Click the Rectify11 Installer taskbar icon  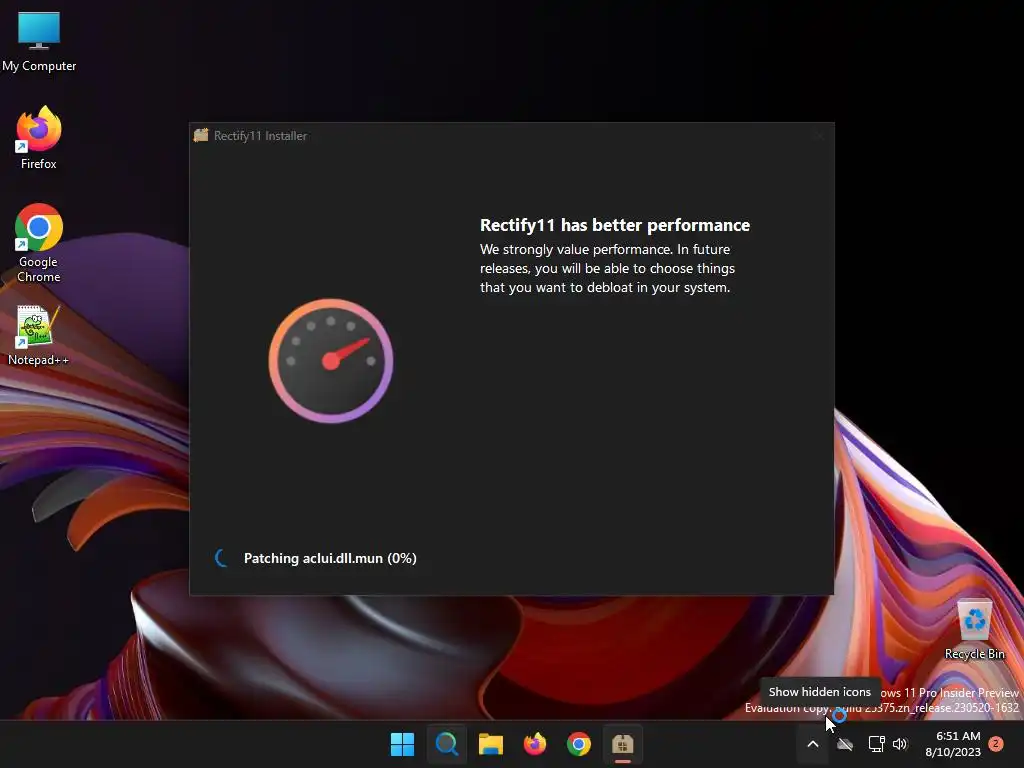pos(622,744)
